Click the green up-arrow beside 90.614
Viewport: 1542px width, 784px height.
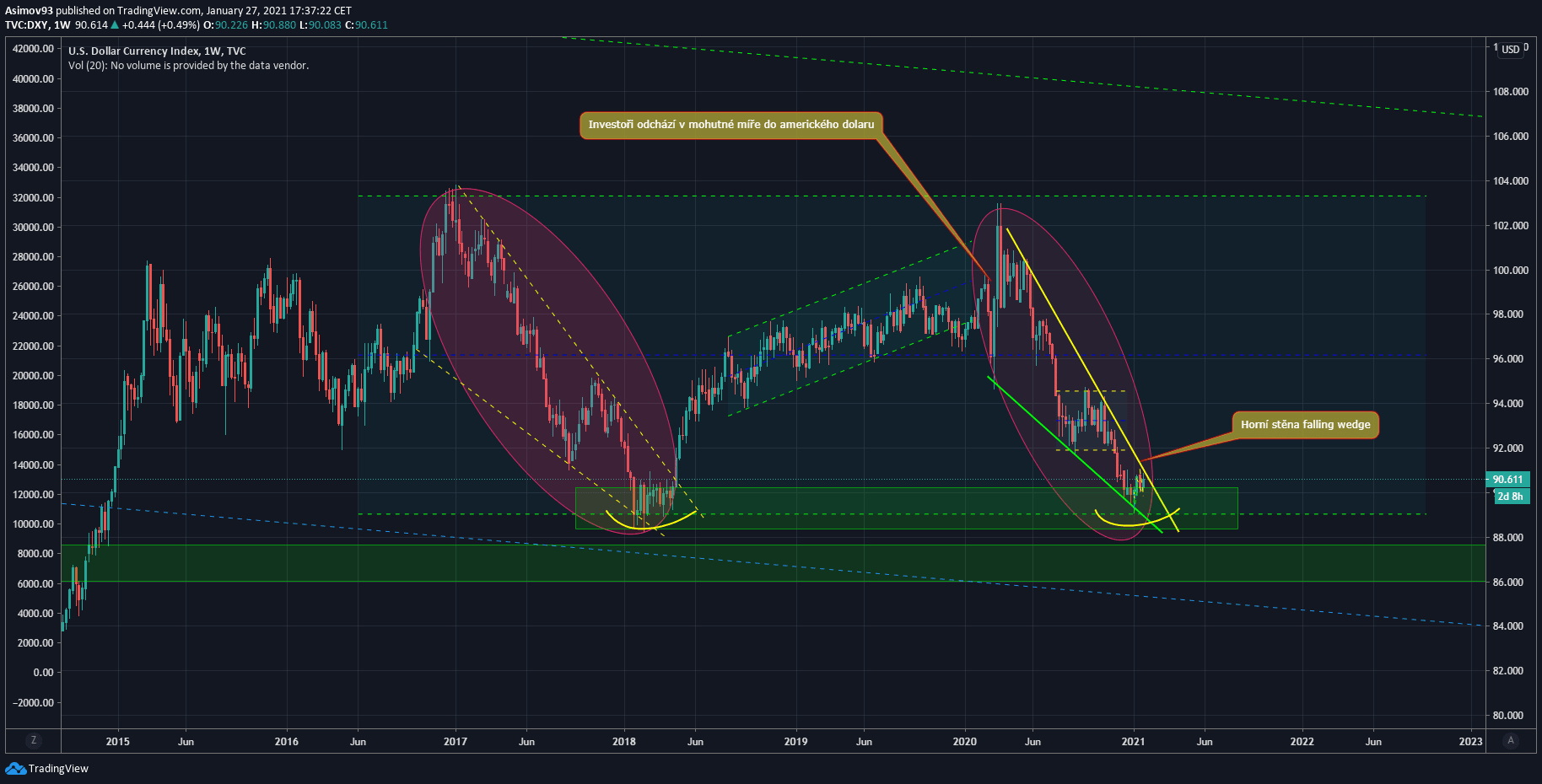point(115,25)
